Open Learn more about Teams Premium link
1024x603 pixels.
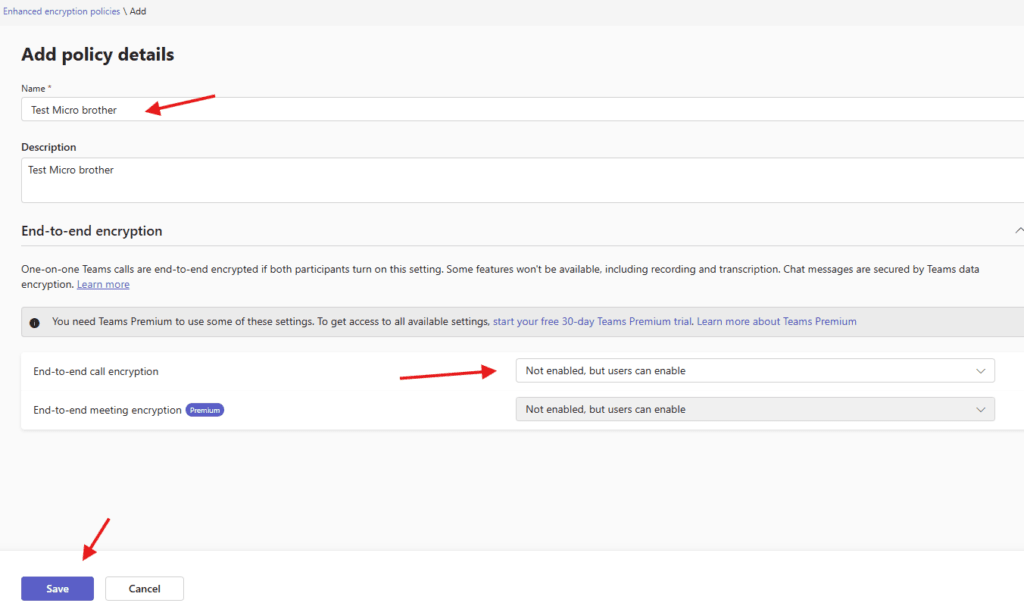pos(777,322)
